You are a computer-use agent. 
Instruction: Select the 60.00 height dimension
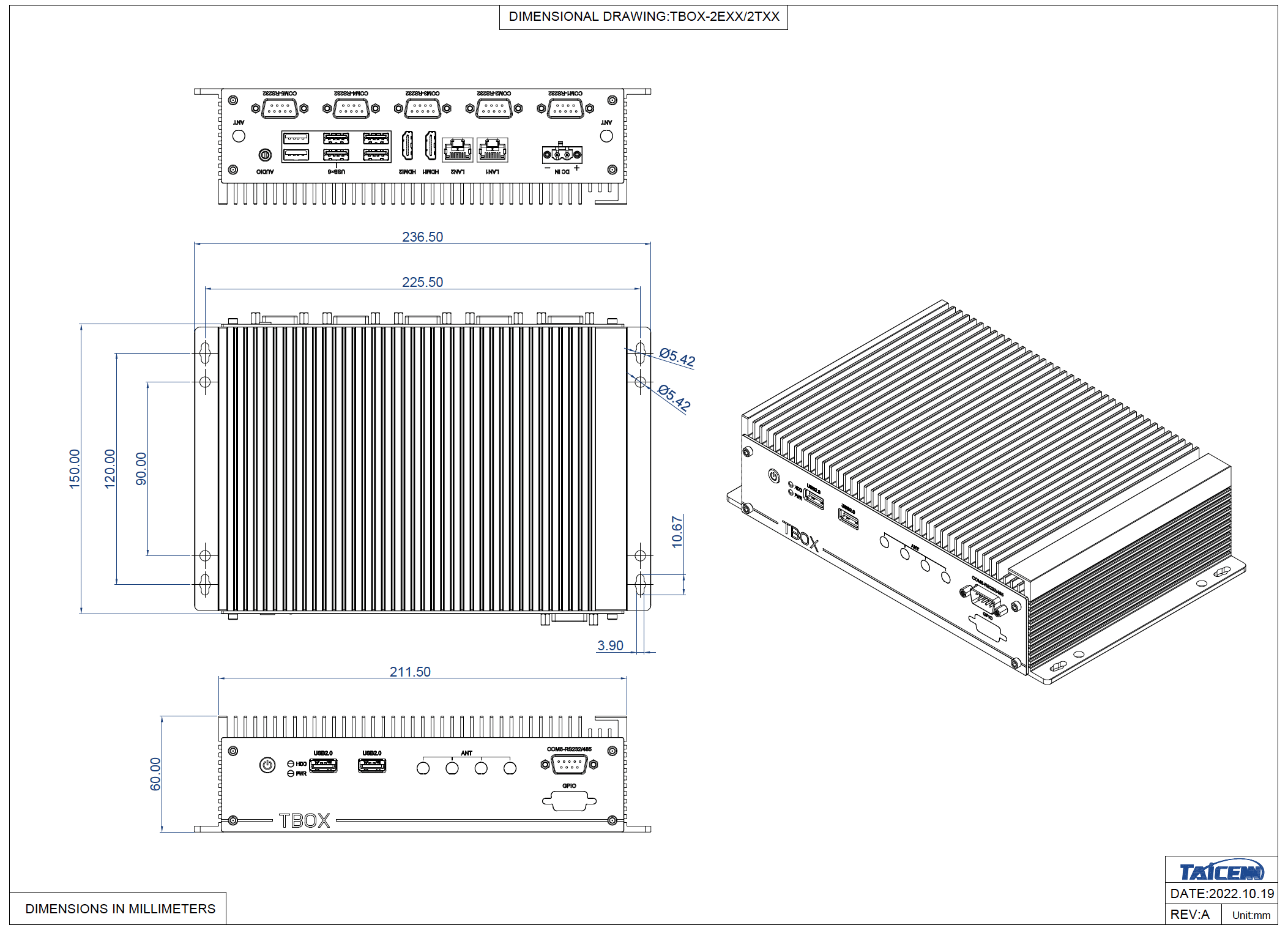point(155,774)
